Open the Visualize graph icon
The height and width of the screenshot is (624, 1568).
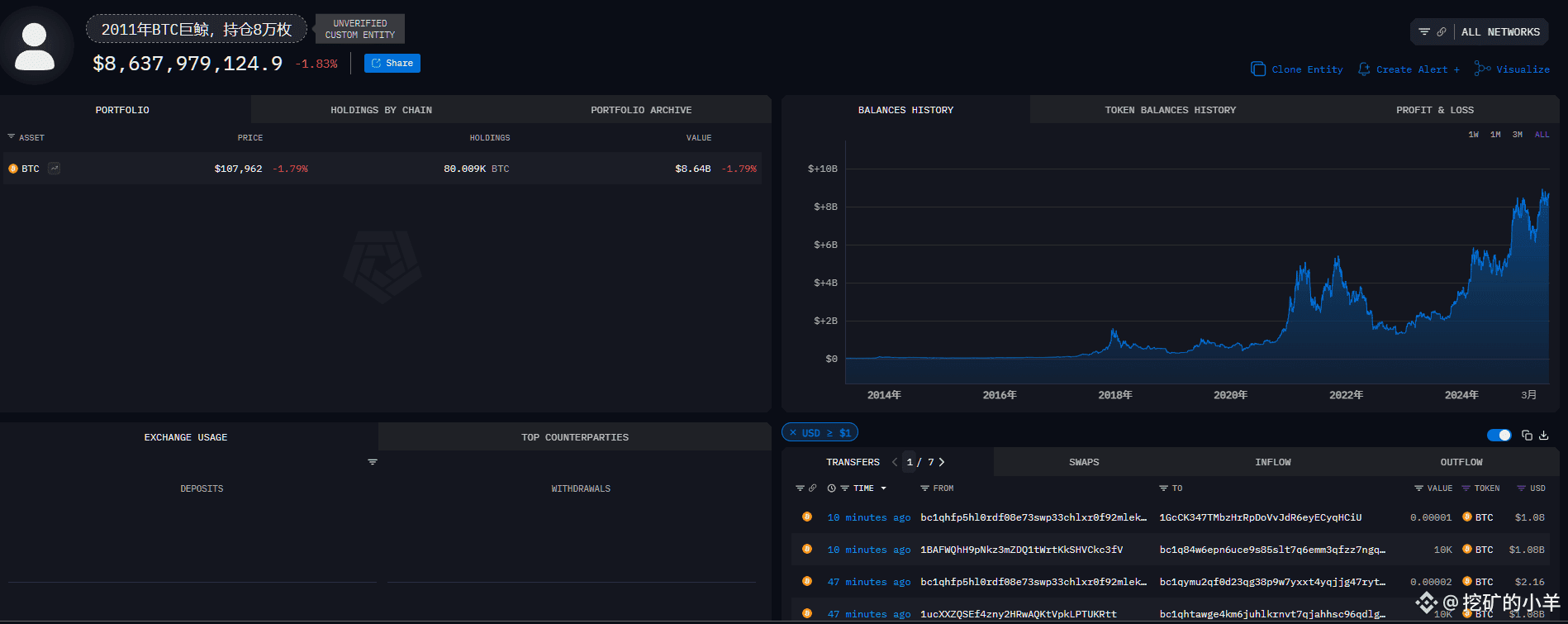pyautogui.click(x=1483, y=69)
